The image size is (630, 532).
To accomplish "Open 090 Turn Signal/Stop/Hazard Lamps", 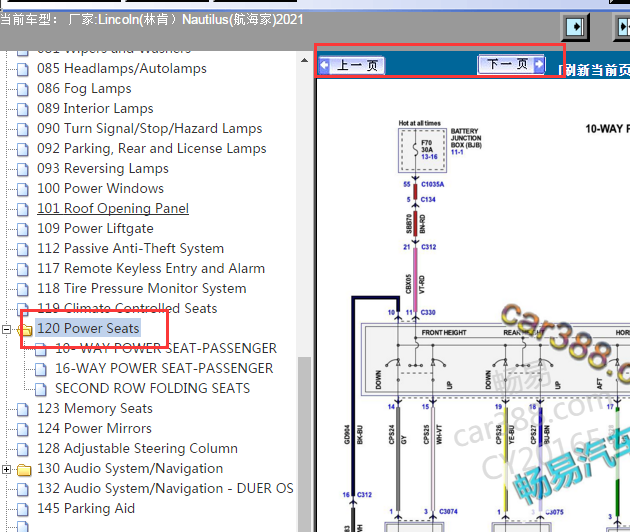I will click(x=149, y=129).
